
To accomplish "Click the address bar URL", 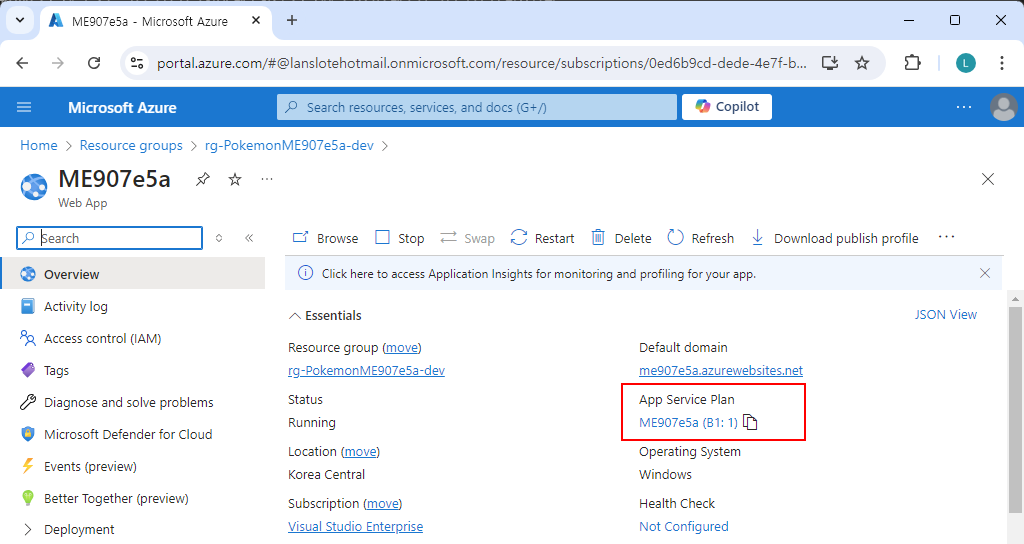I will 481,63.
